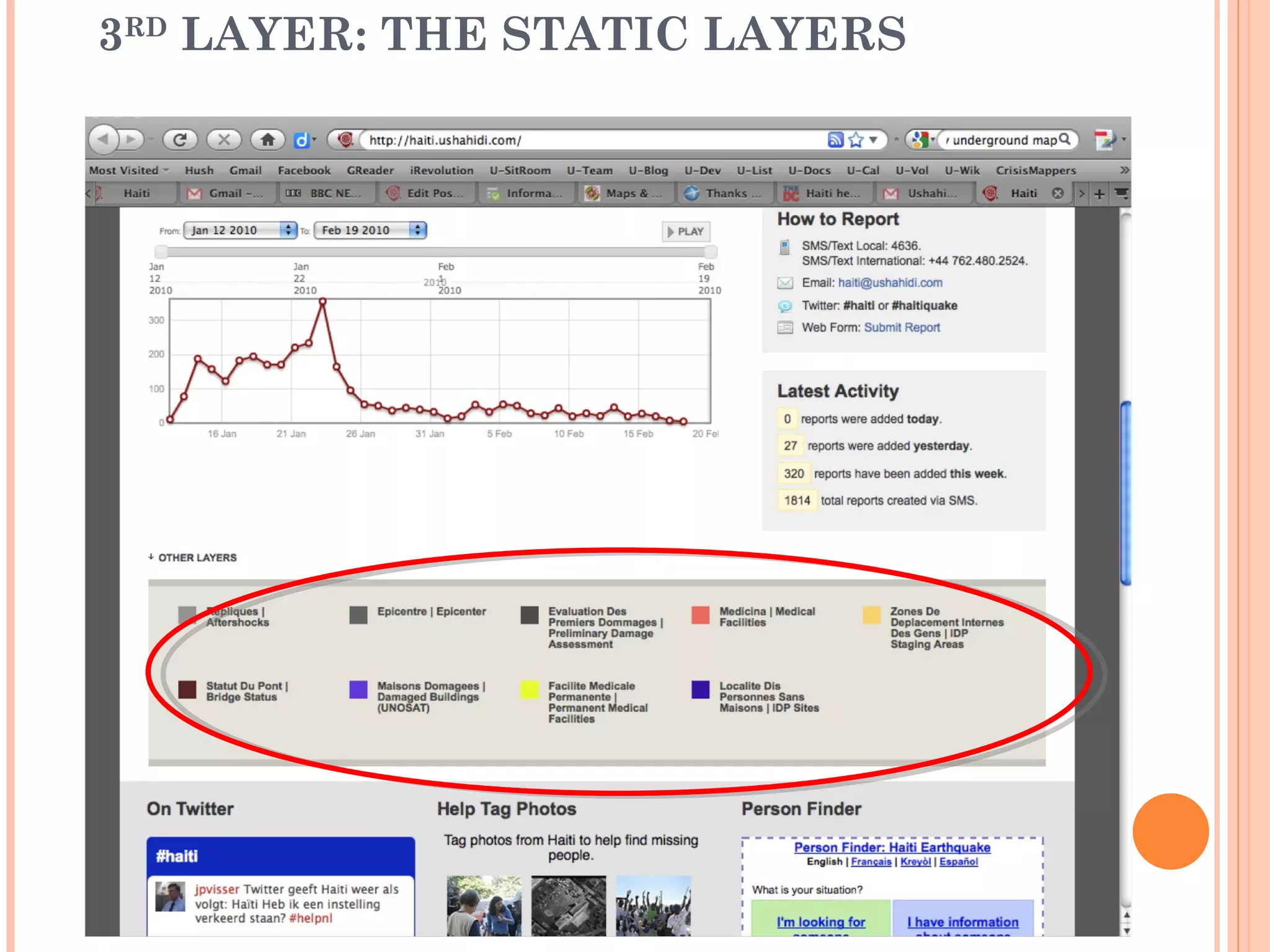Click the Twitter speech bubble icon
This screenshot has width=1270, height=952.
[785, 306]
